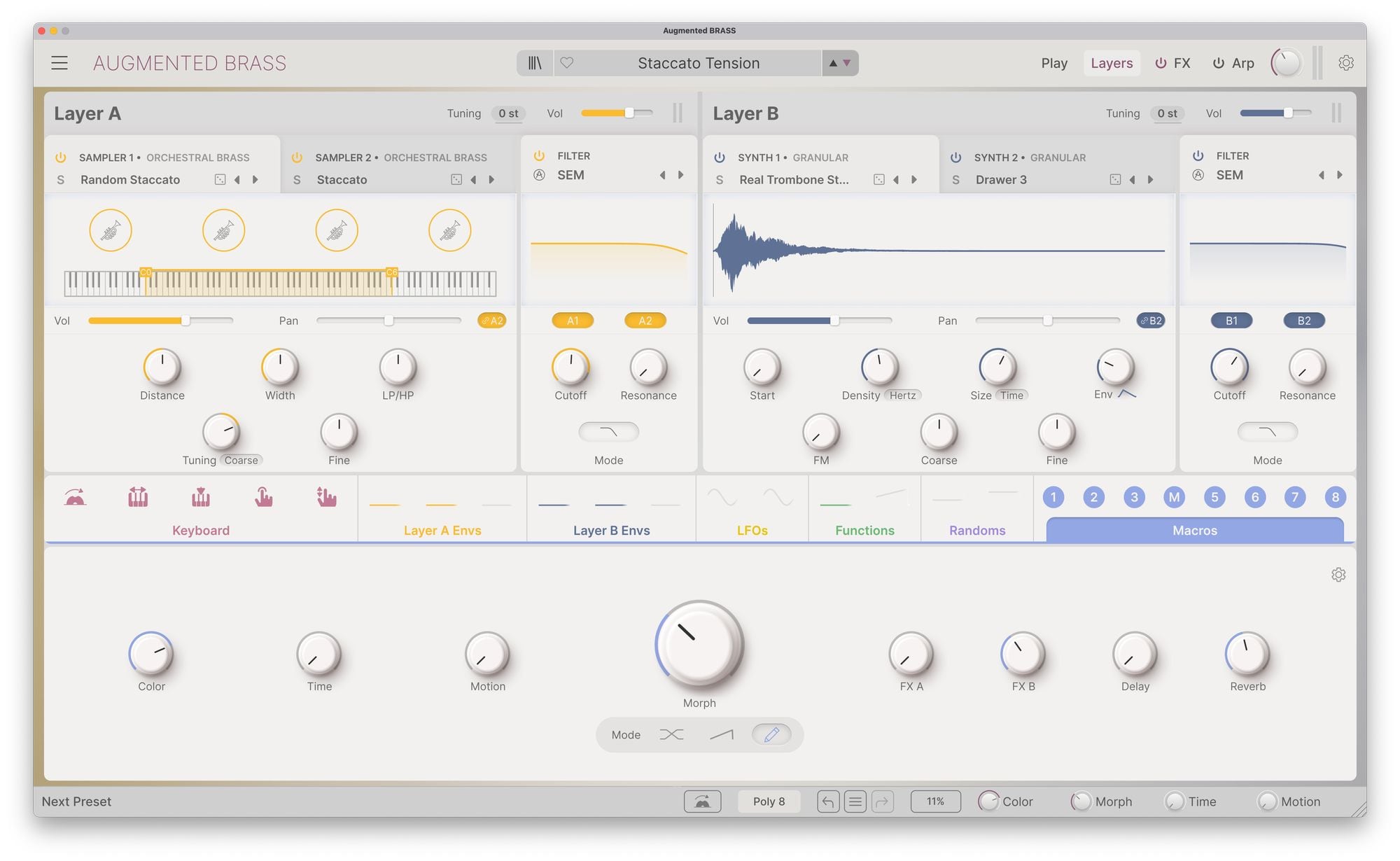Open the Density Hertz mode dropdown

tap(902, 395)
